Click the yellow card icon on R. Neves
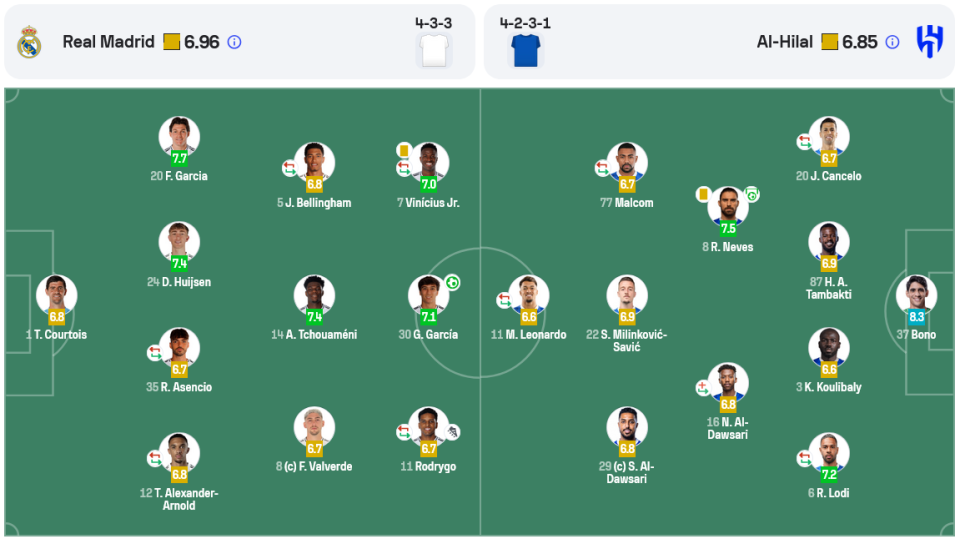The image size is (960, 544). point(703,194)
